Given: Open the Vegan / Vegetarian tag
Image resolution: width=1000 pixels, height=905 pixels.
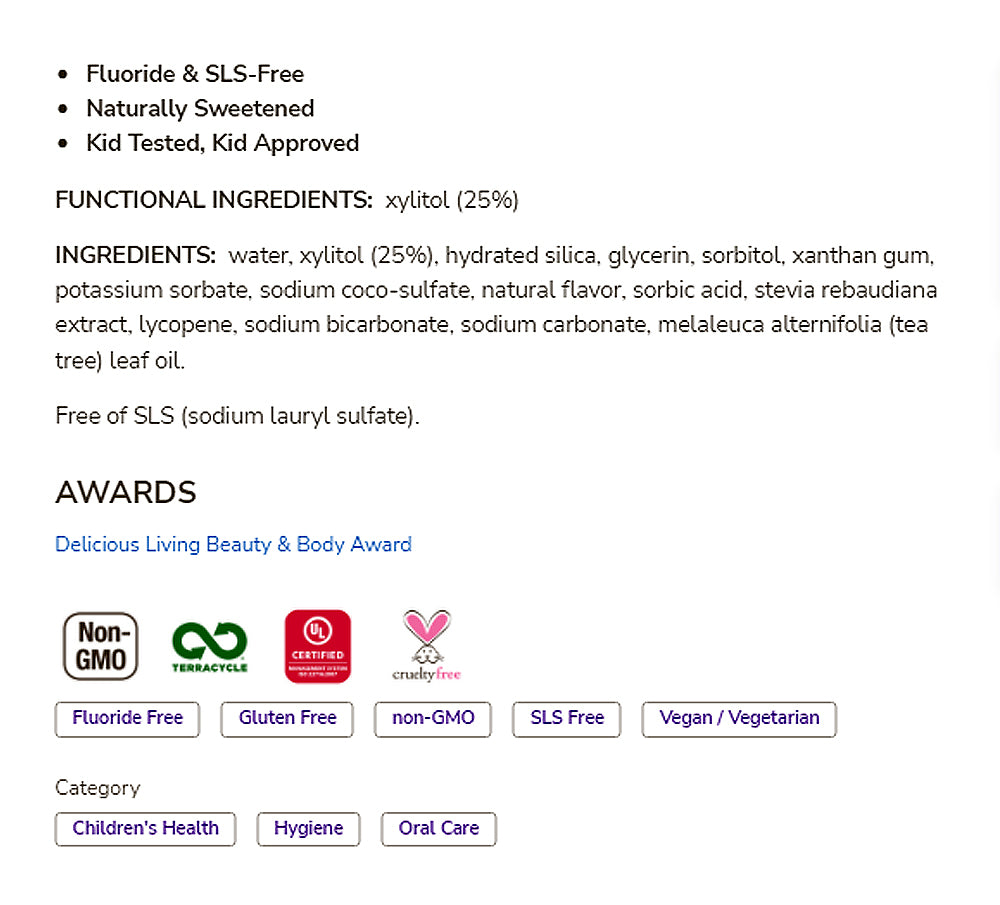Looking at the screenshot, I should pos(739,719).
